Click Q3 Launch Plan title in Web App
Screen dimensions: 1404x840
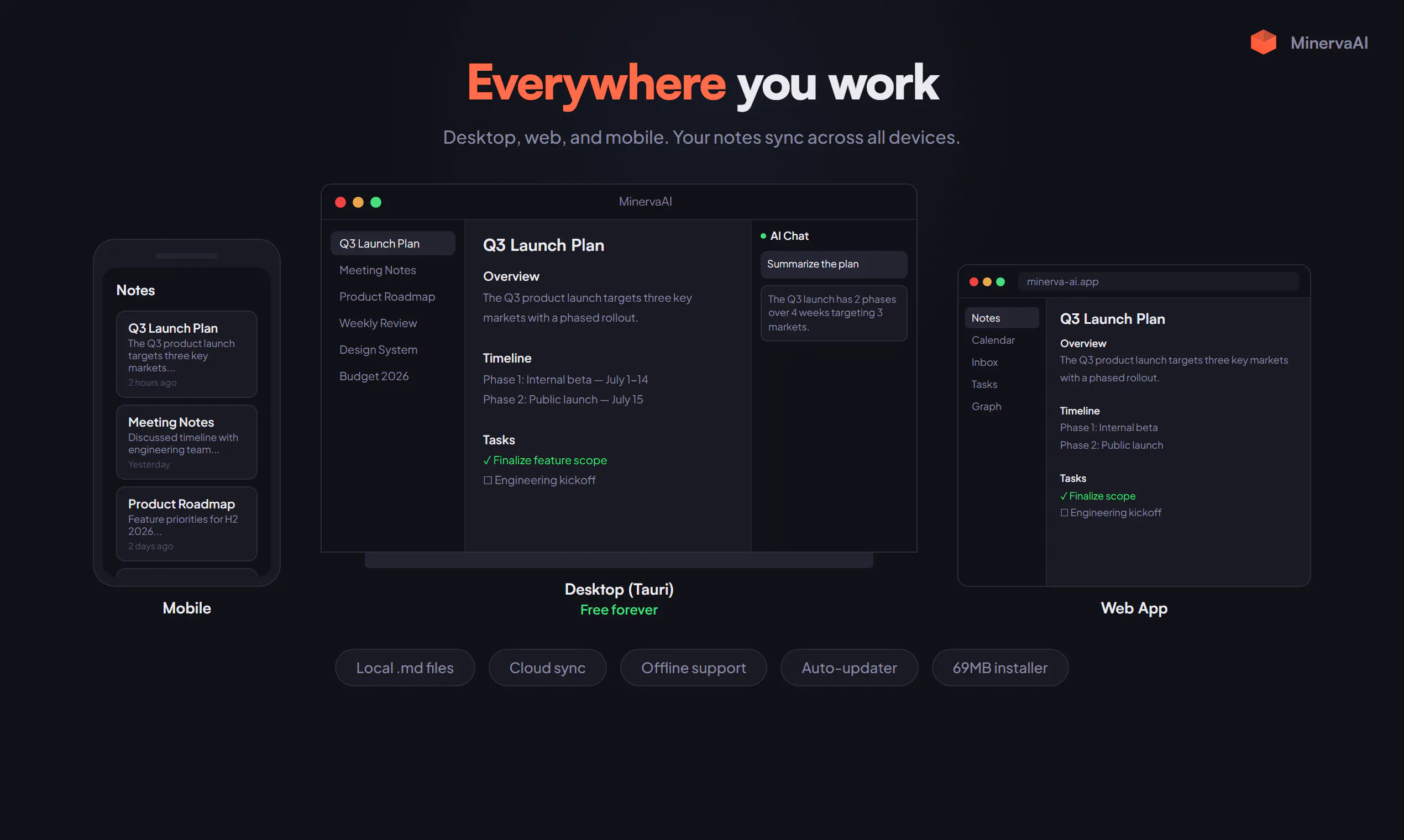[x=1113, y=319]
